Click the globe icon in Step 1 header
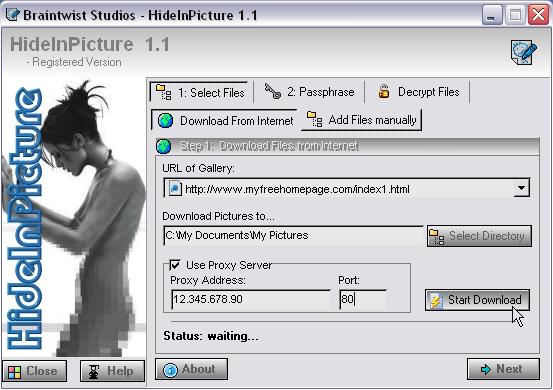Viewport: 553px width, 390px height. 163,146
